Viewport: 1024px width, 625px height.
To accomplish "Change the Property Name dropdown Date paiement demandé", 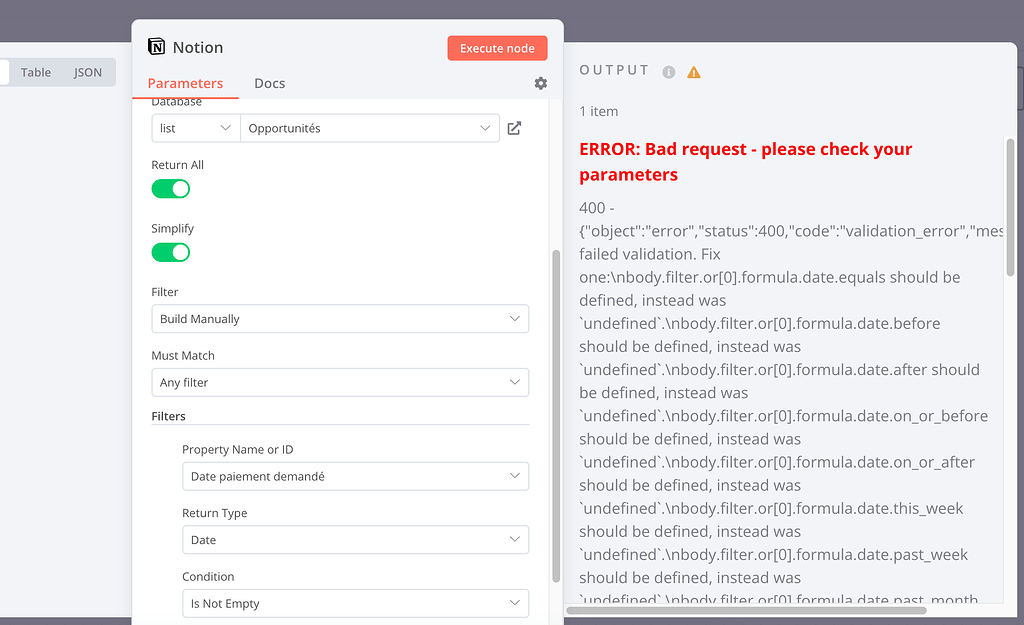I will click(x=355, y=476).
